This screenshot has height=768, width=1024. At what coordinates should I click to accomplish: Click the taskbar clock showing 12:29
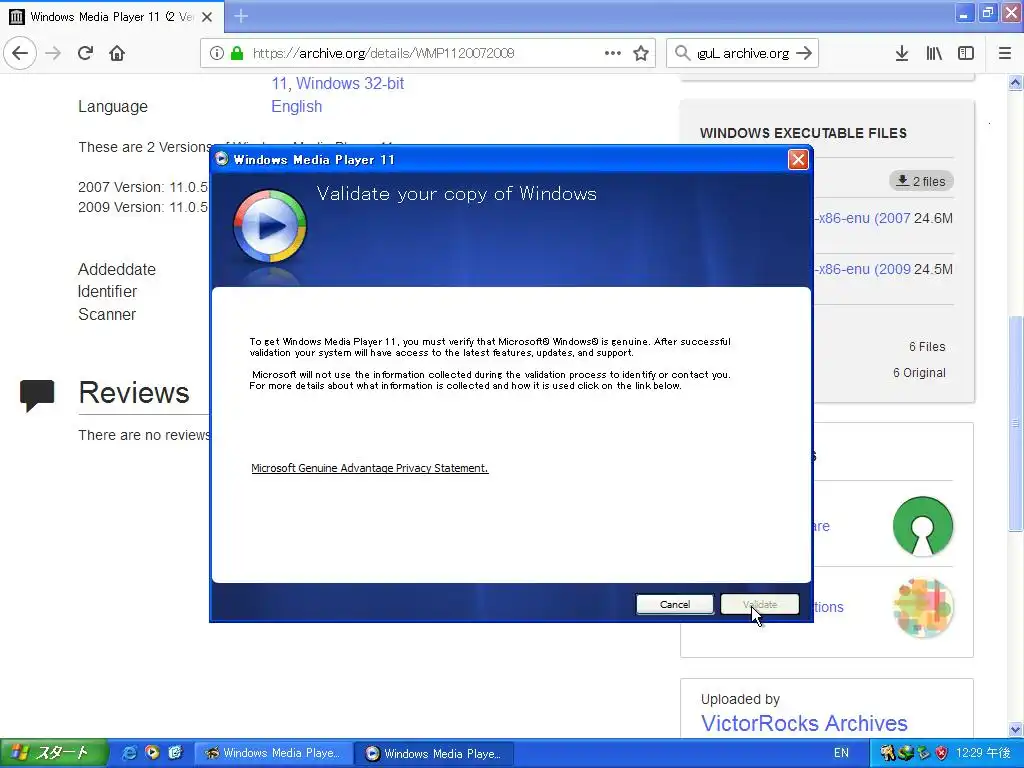tap(983, 753)
